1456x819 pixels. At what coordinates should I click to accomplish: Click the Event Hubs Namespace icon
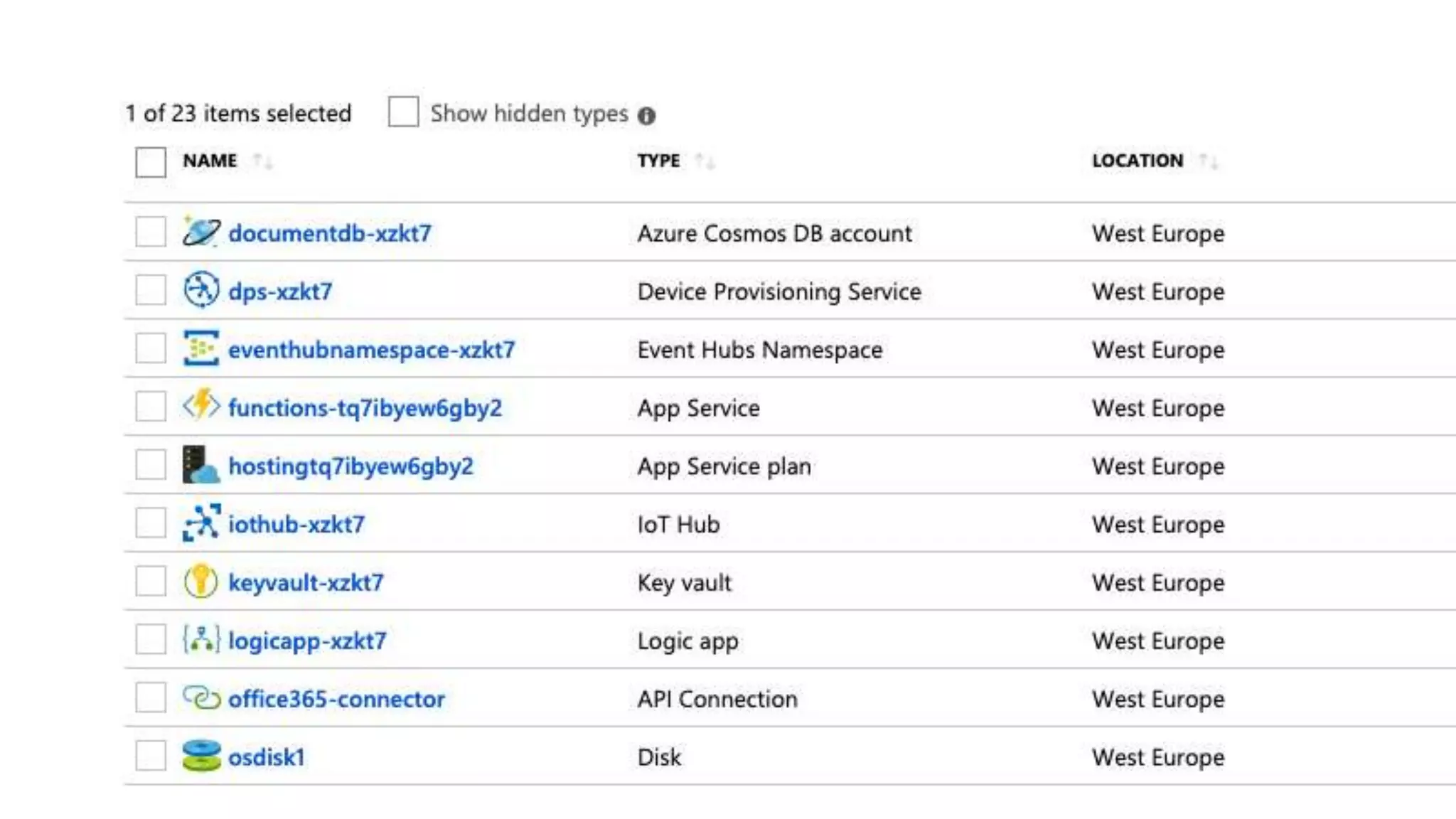click(x=201, y=348)
